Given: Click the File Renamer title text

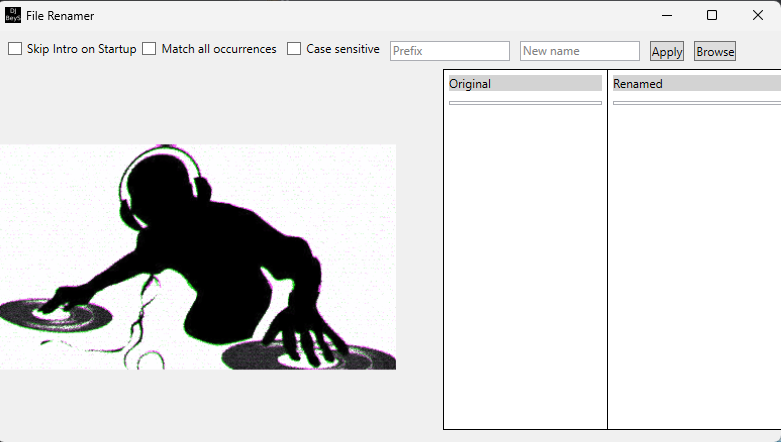Looking at the screenshot, I should pos(60,16).
